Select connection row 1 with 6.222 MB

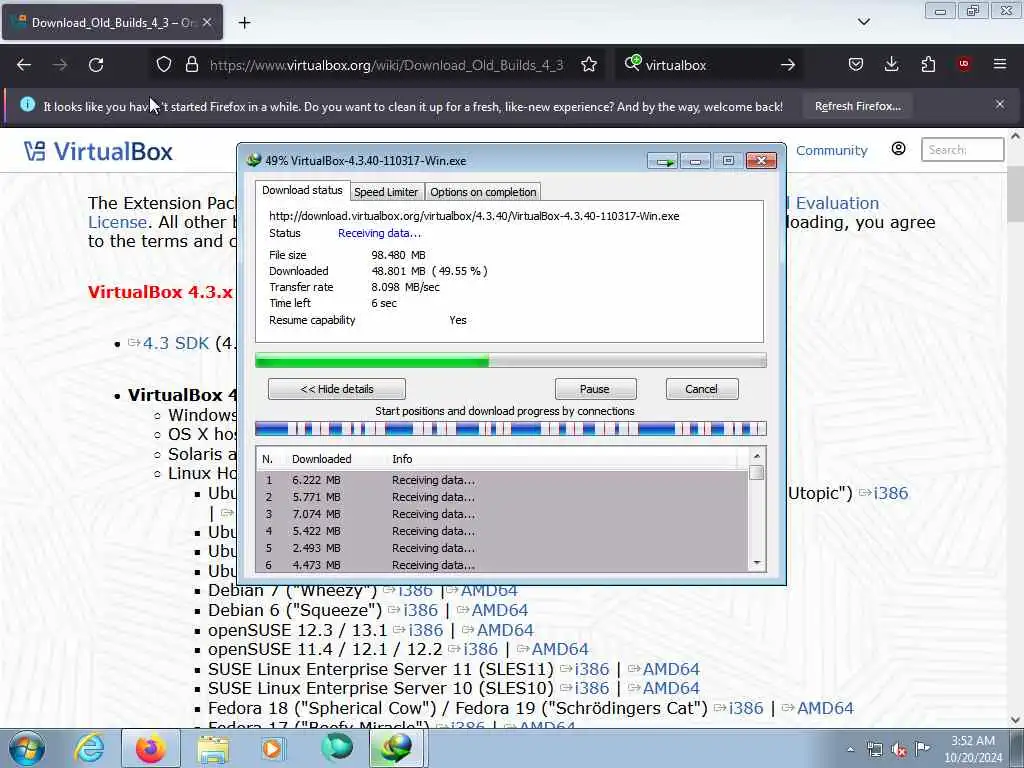tap(502, 480)
